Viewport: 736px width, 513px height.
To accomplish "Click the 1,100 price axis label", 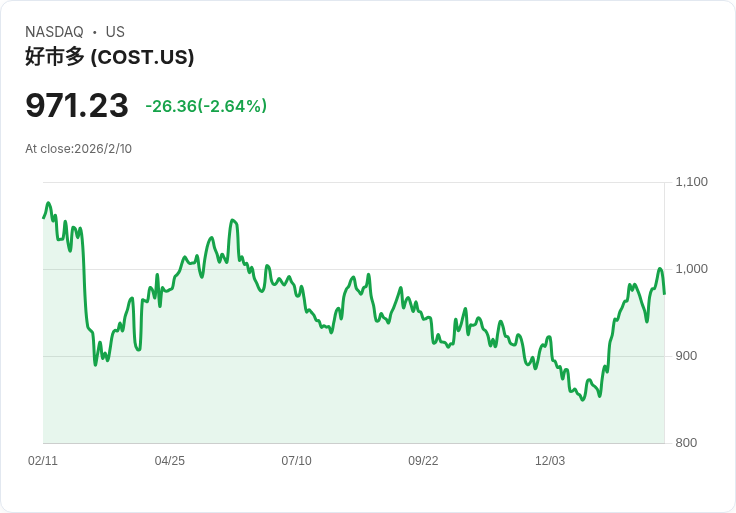I will [691, 182].
